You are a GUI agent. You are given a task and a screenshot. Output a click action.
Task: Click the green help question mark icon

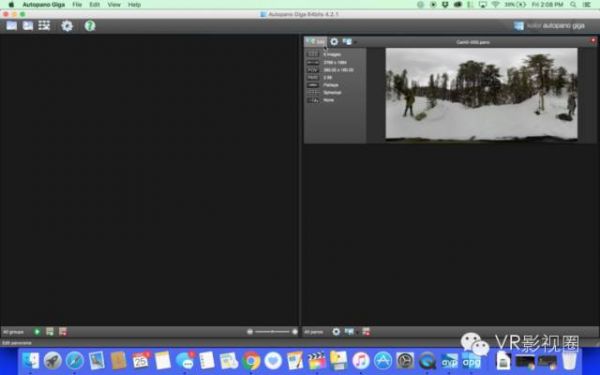pos(90,26)
